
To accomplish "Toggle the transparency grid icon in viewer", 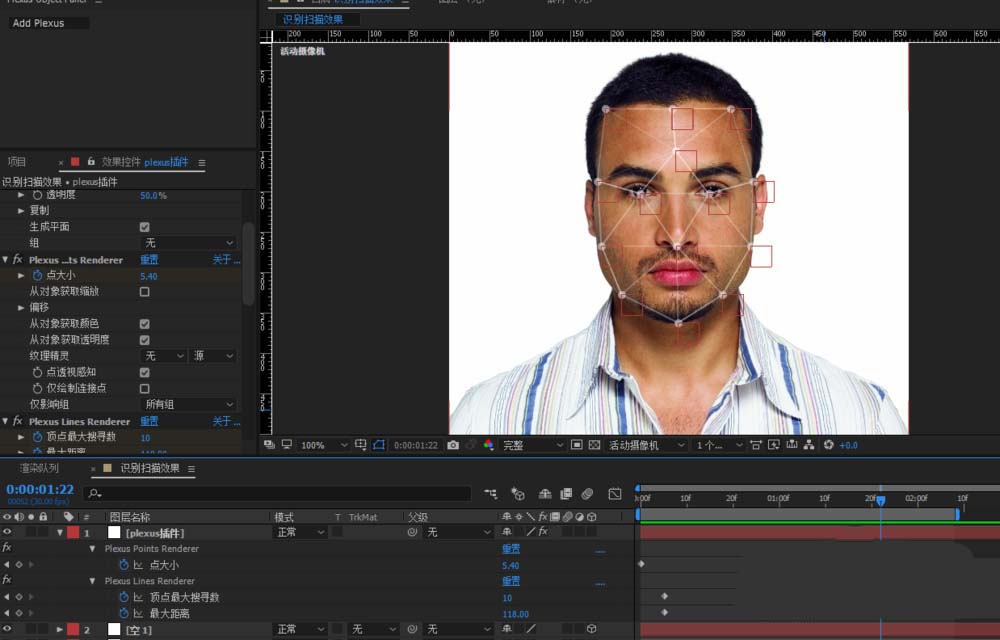I will [x=594, y=445].
